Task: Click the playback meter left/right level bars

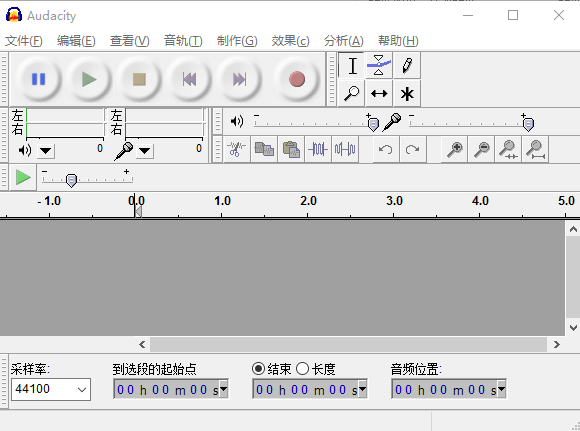Action: click(x=65, y=123)
